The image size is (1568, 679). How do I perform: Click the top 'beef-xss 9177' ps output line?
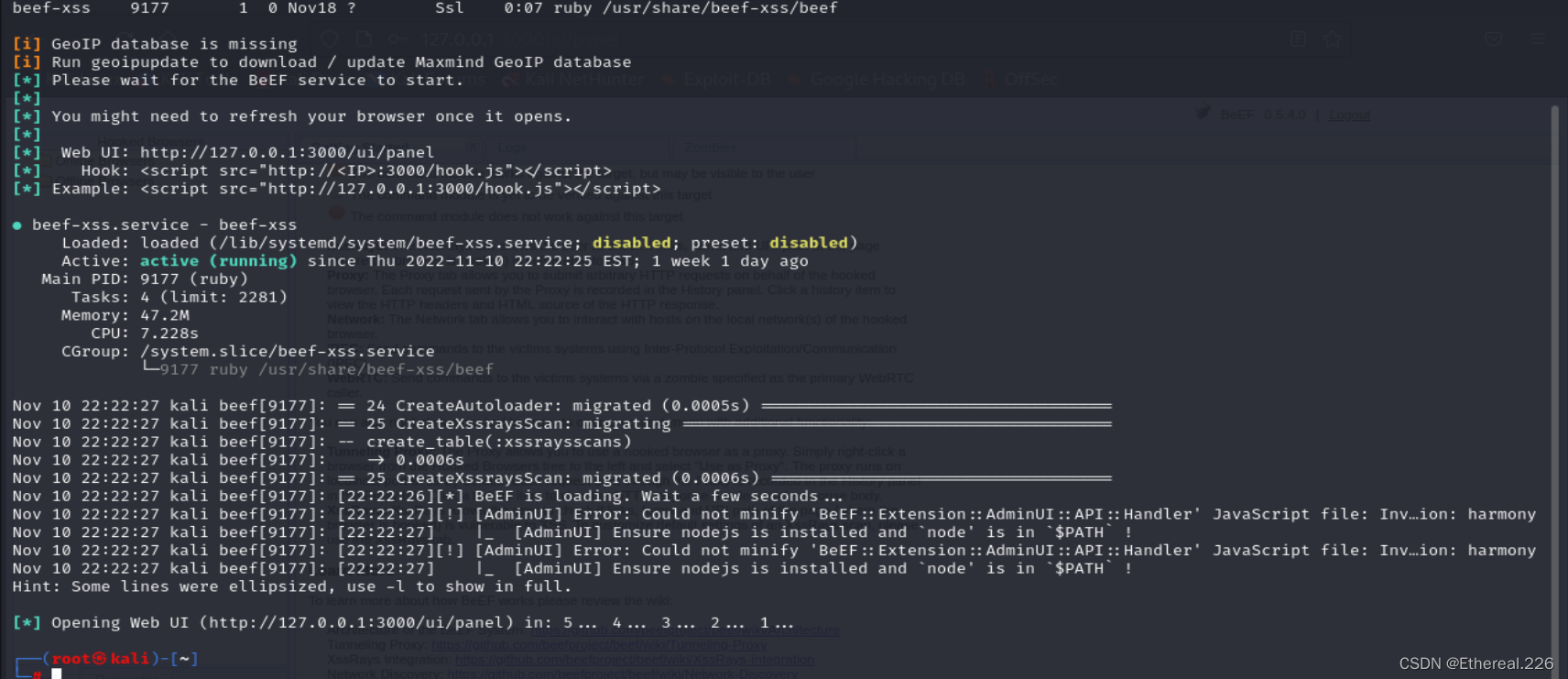[x=424, y=8]
